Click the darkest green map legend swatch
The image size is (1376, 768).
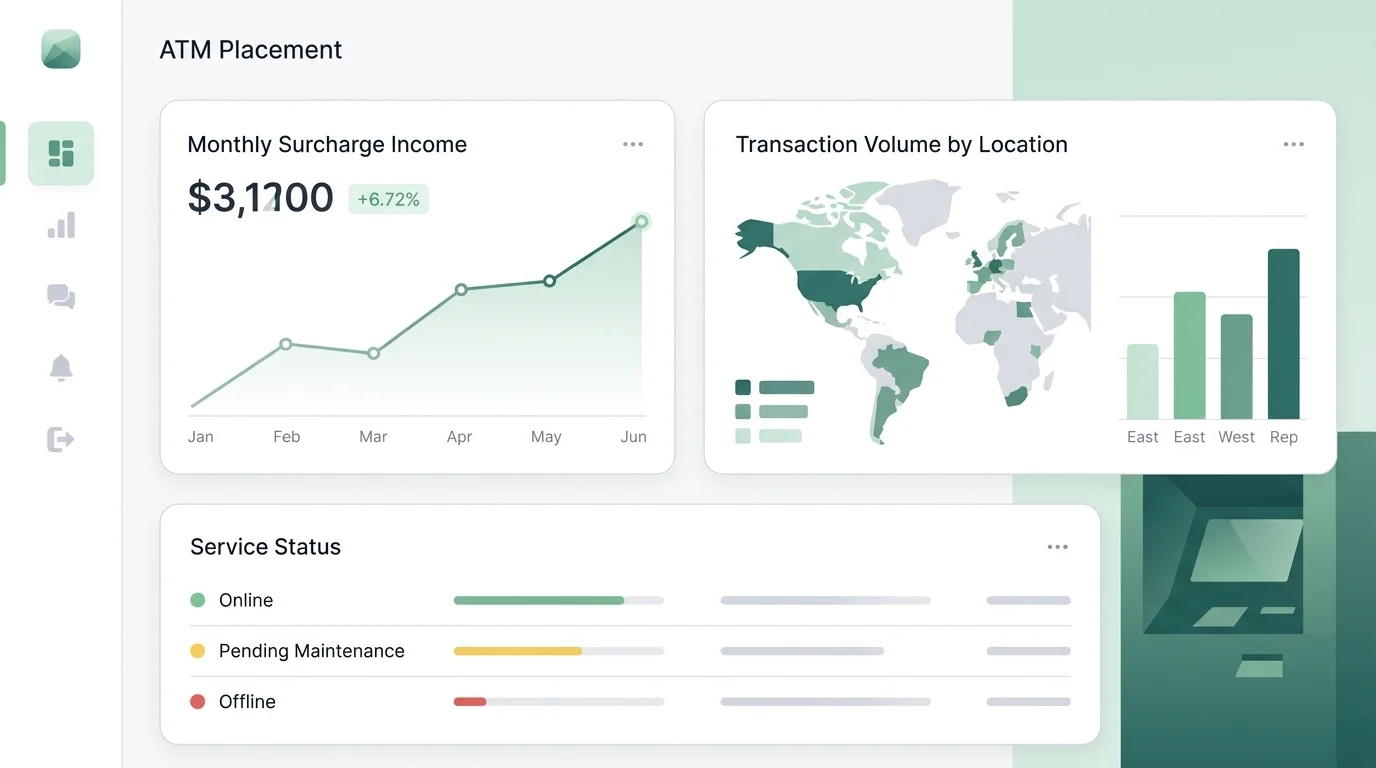pos(743,387)
